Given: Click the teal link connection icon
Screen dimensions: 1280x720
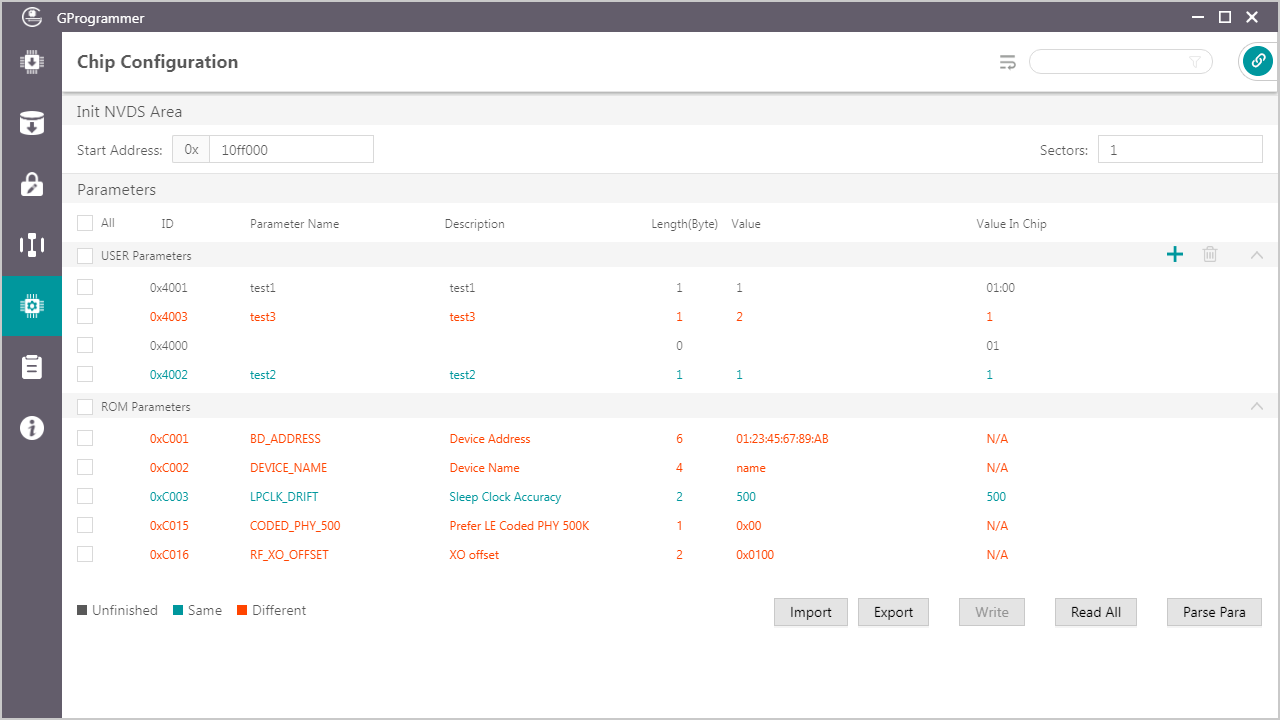Looking at the screenshot, I should point(1257,62).
